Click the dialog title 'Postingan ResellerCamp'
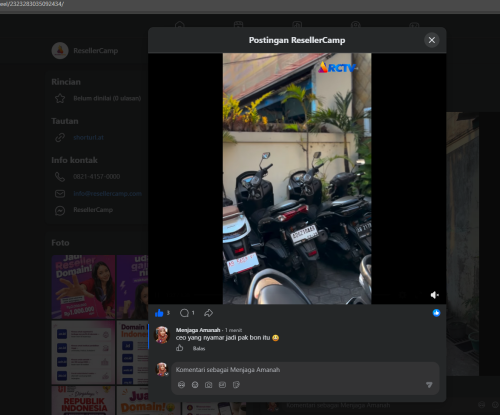 pos(297,40)
